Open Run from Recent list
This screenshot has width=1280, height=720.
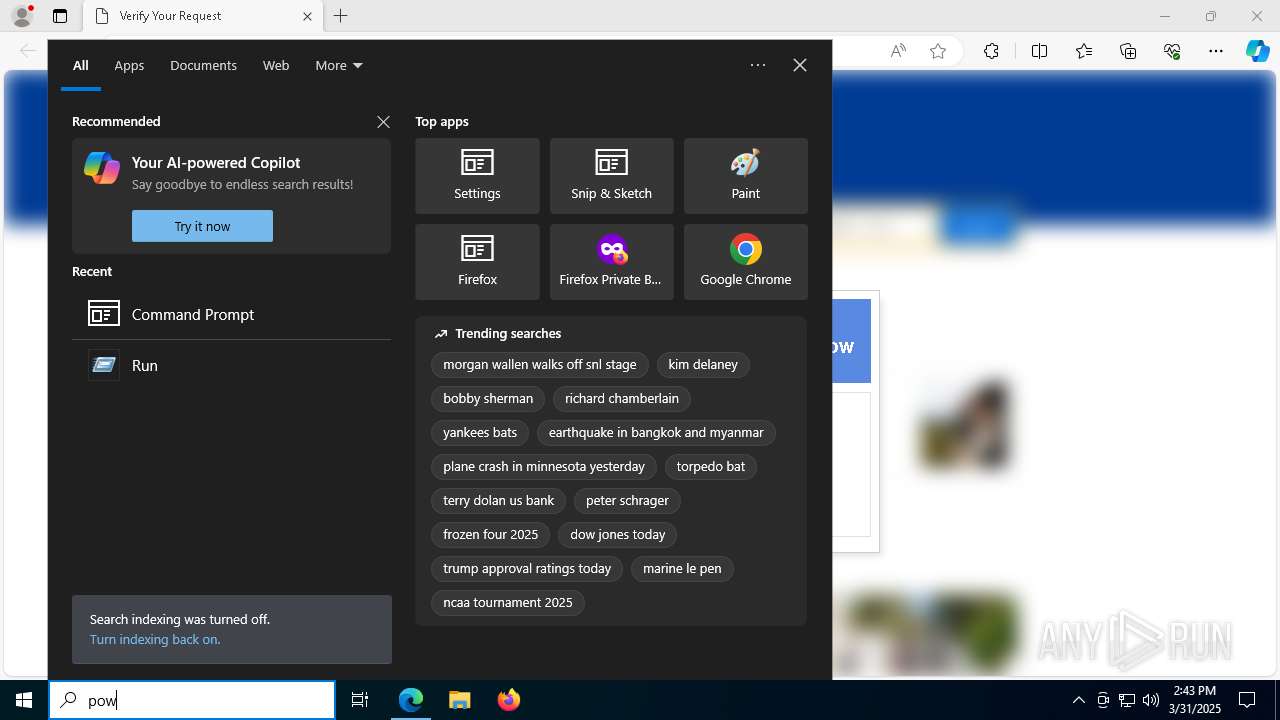click(x=231, y=365)
